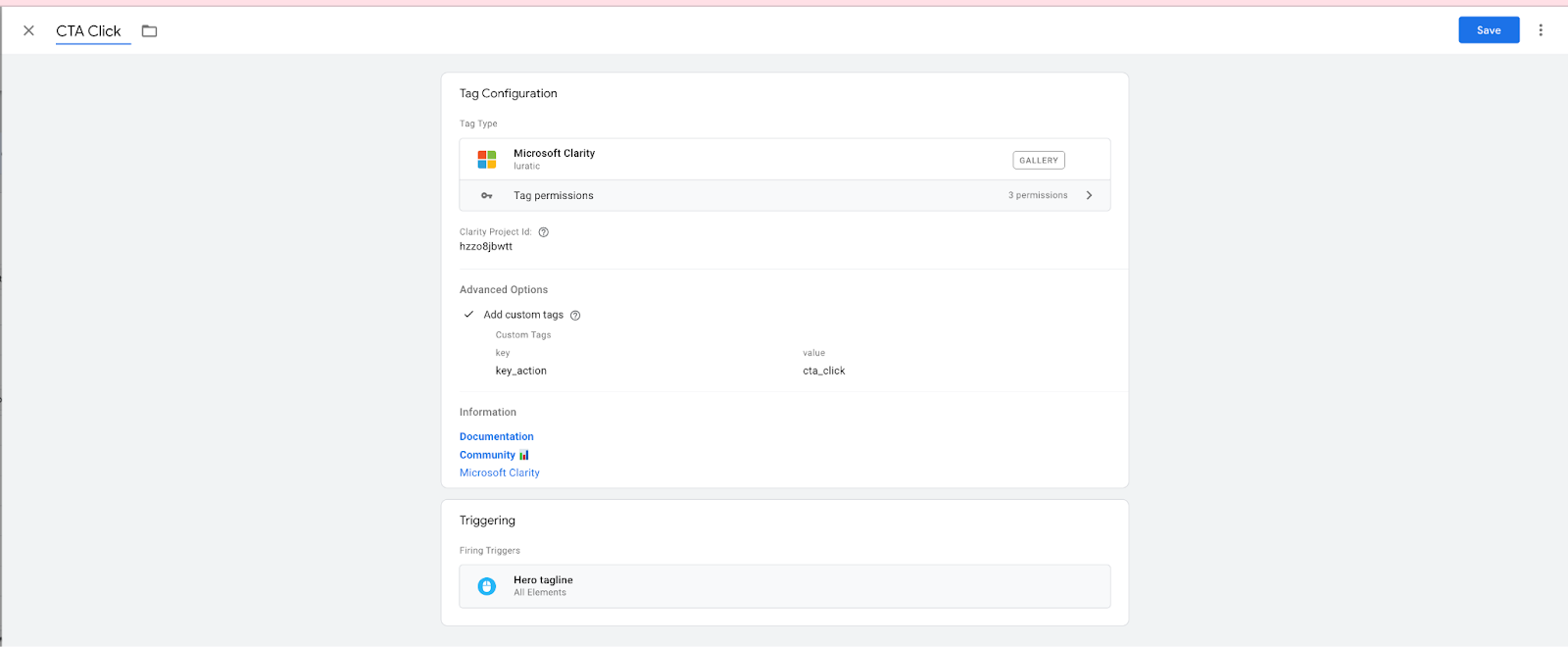Click the Triggering section heading

point(487,521)
